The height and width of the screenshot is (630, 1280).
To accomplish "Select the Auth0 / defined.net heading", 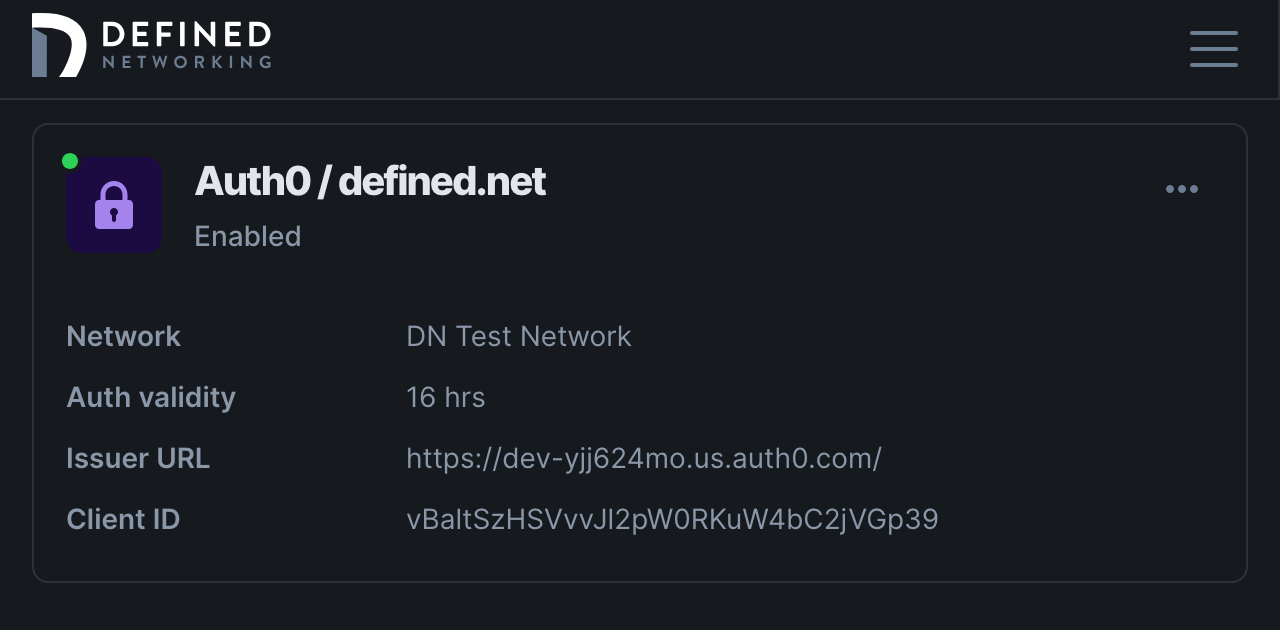I will pyautogui.click(x=370, y=181).
